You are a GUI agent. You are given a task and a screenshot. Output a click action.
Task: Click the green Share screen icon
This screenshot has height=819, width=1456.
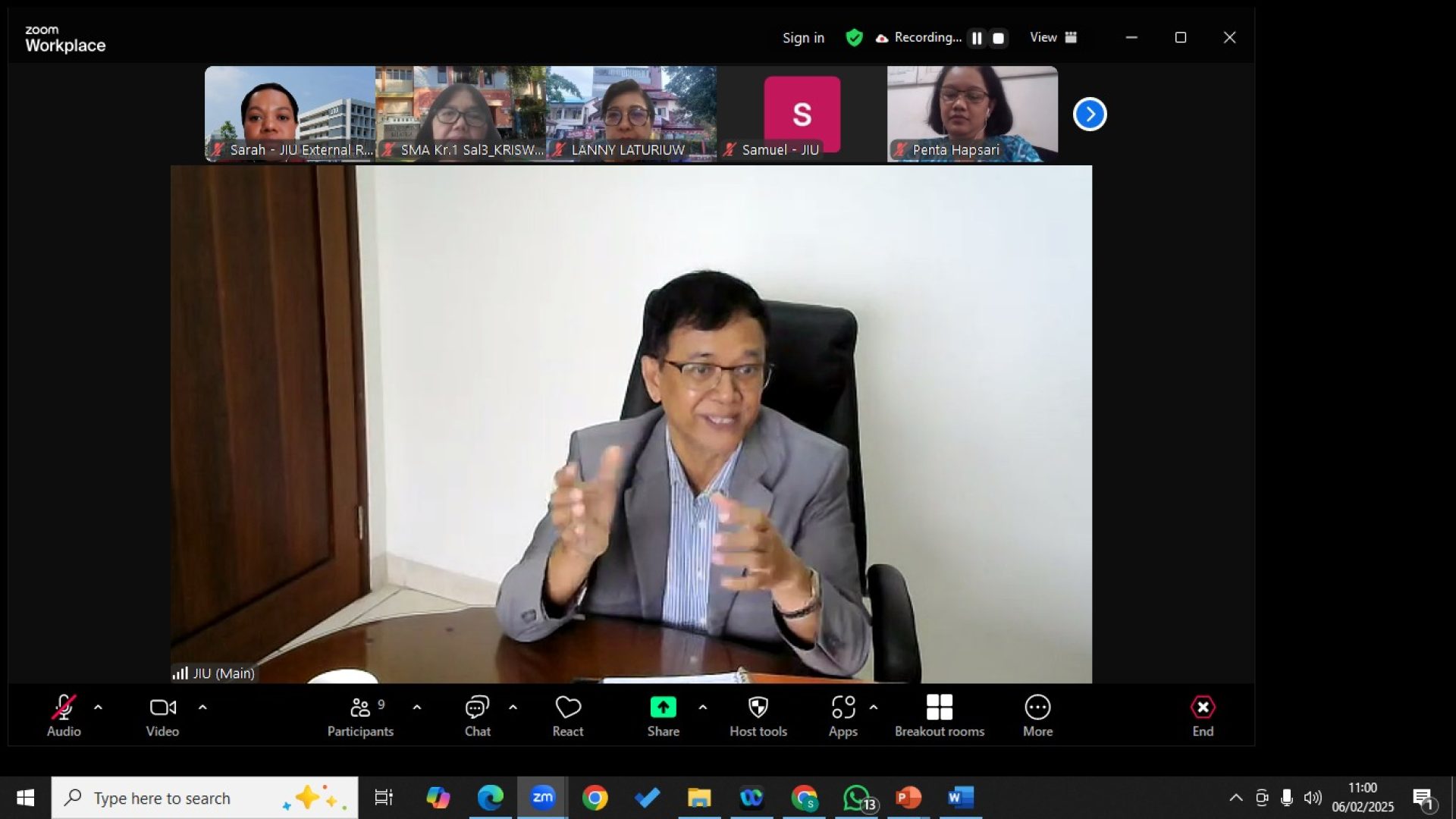[663, 708]
